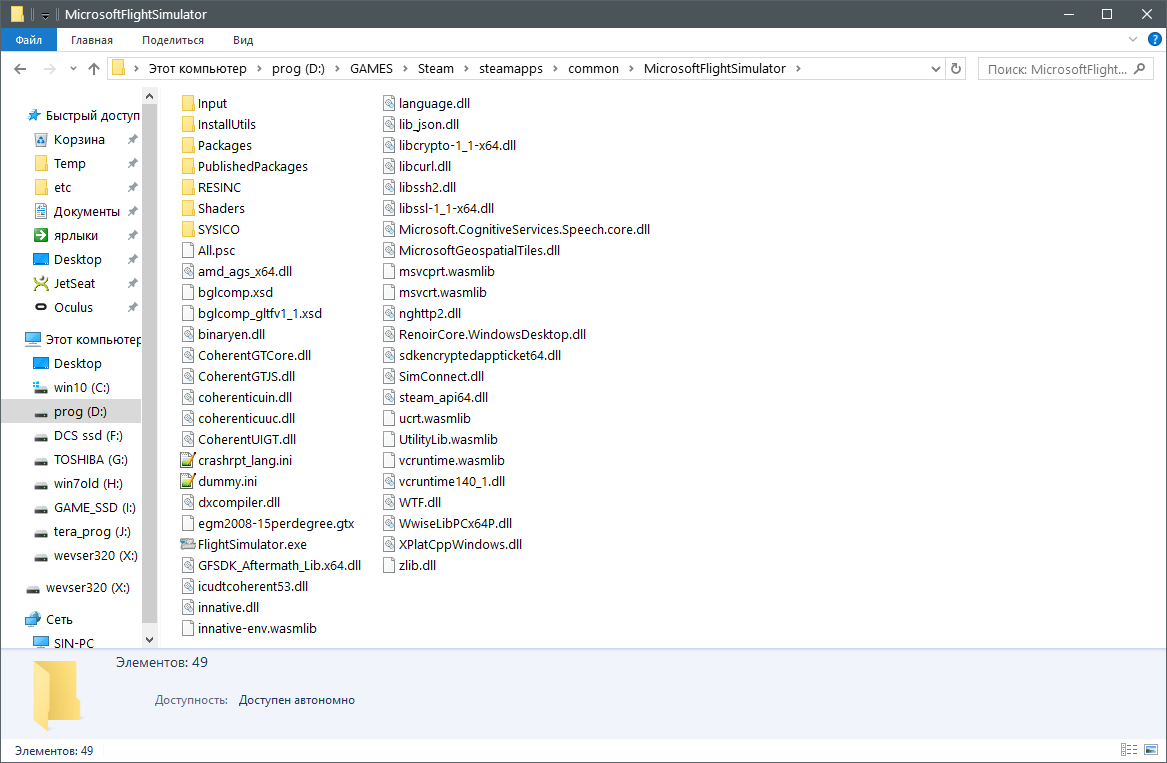Image resolution: width=1167 pixels, height=763 pixels.
Task: Select the Input folder icon
Action: pyautogui.click(x=188, y=103)
